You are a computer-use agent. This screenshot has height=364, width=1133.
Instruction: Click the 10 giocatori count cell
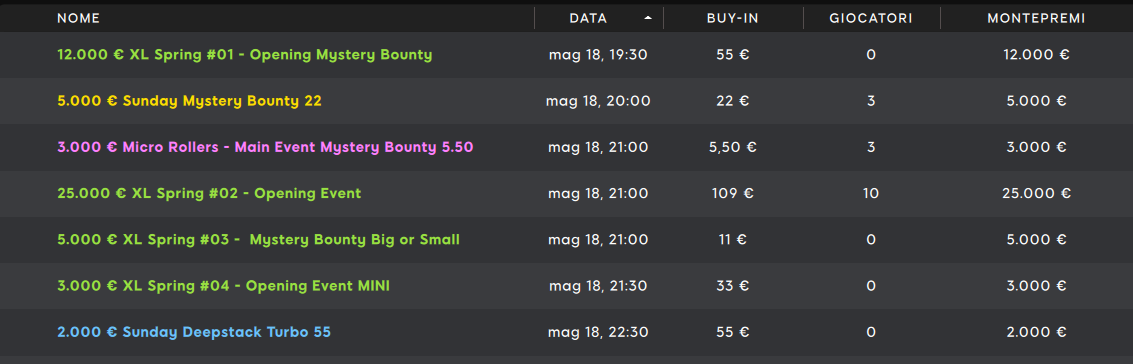coord(871,194)
